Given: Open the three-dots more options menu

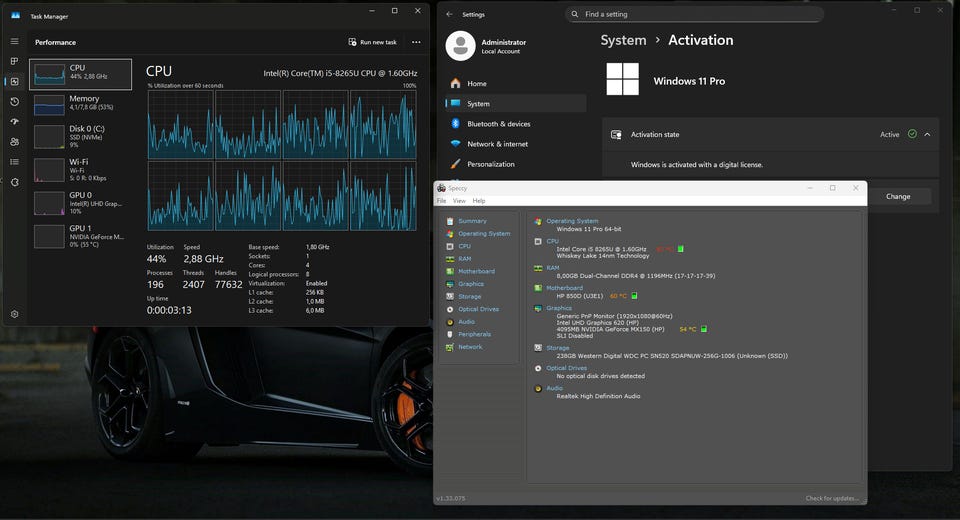Looking at the screenshot, I should (x=416, y=42).
